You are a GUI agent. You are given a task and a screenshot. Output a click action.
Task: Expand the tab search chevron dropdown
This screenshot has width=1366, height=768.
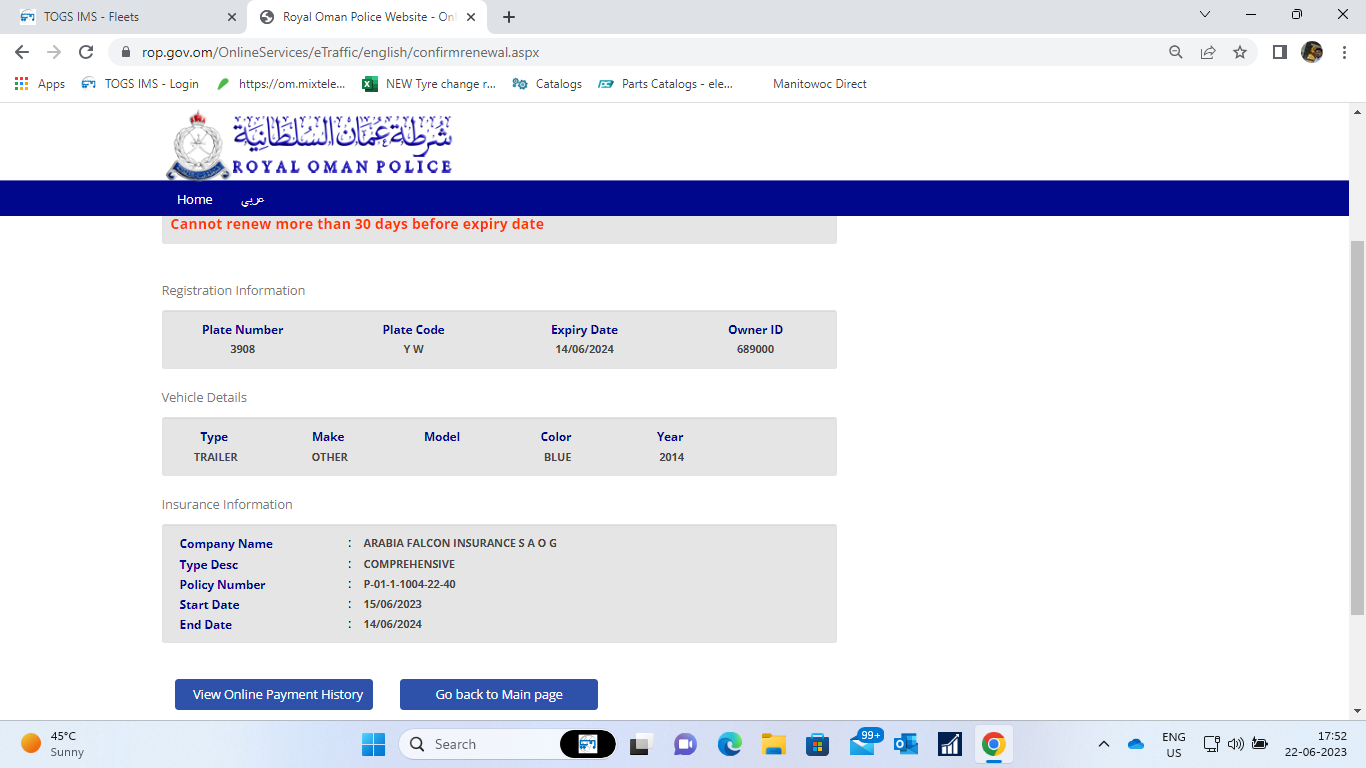[x=1205, y=15]
